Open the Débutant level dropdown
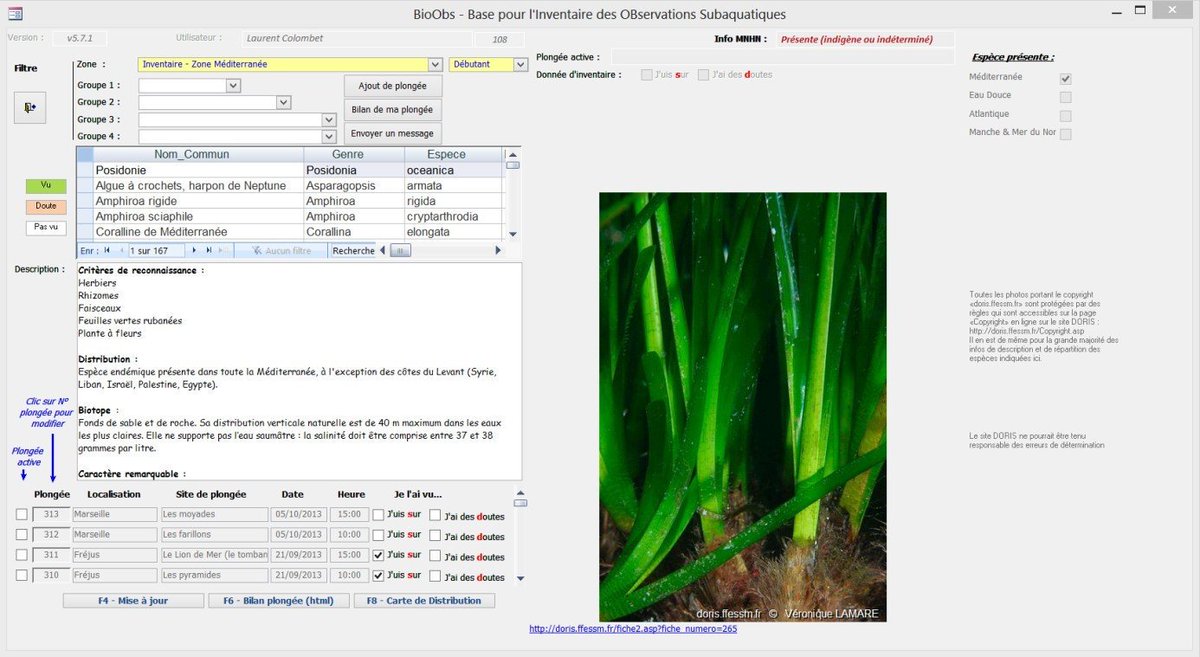 (x=520, y=64)
